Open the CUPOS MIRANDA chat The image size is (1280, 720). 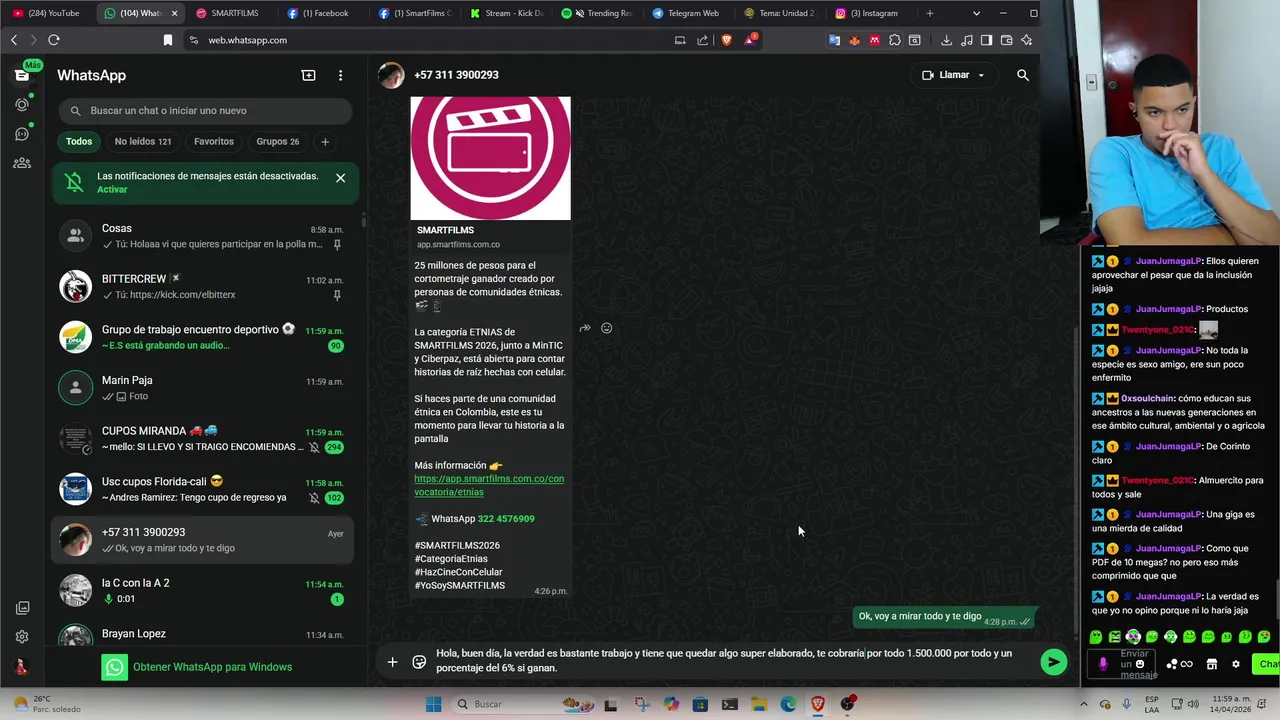(x=203, y=439)
